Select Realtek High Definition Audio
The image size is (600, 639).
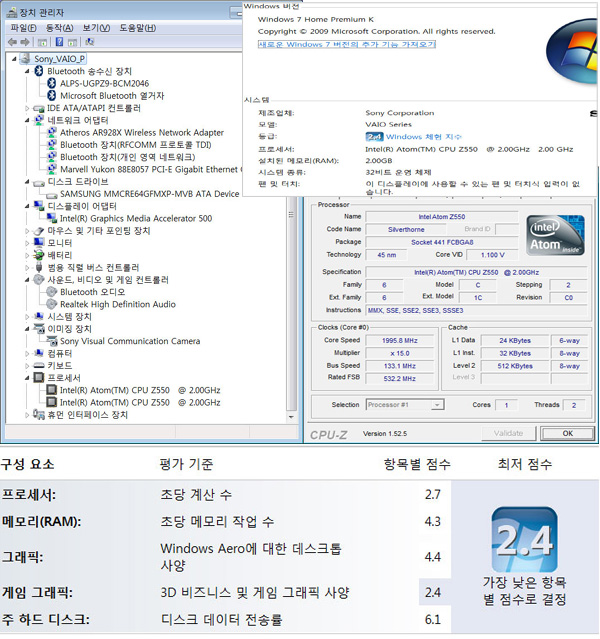[118, 304]
